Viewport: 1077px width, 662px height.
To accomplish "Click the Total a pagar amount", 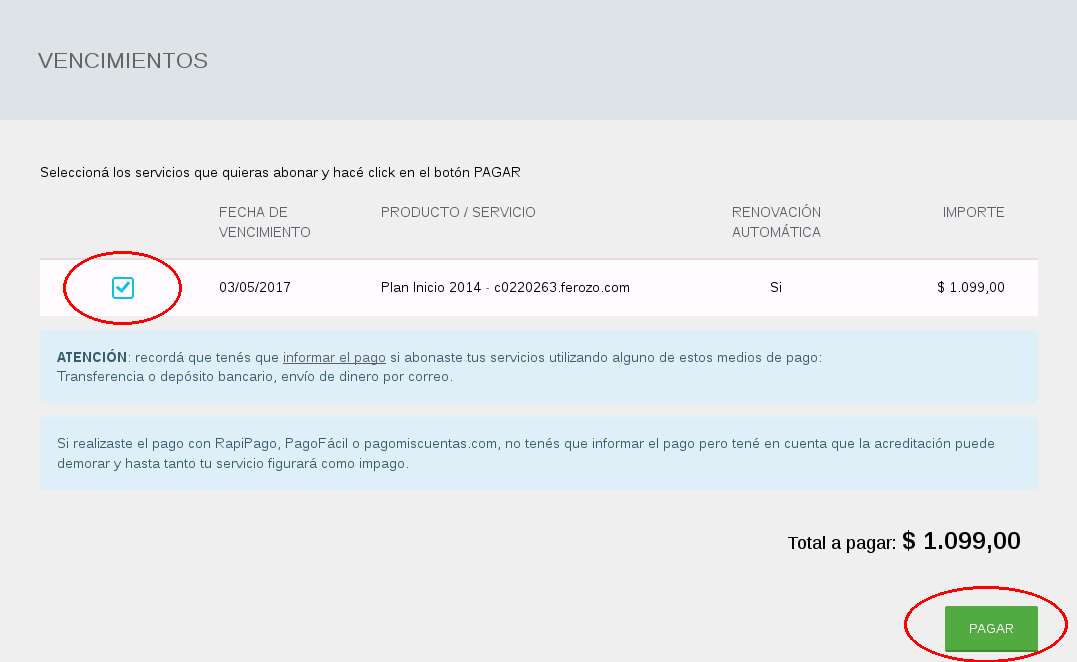I will click(x=961, y=541).
